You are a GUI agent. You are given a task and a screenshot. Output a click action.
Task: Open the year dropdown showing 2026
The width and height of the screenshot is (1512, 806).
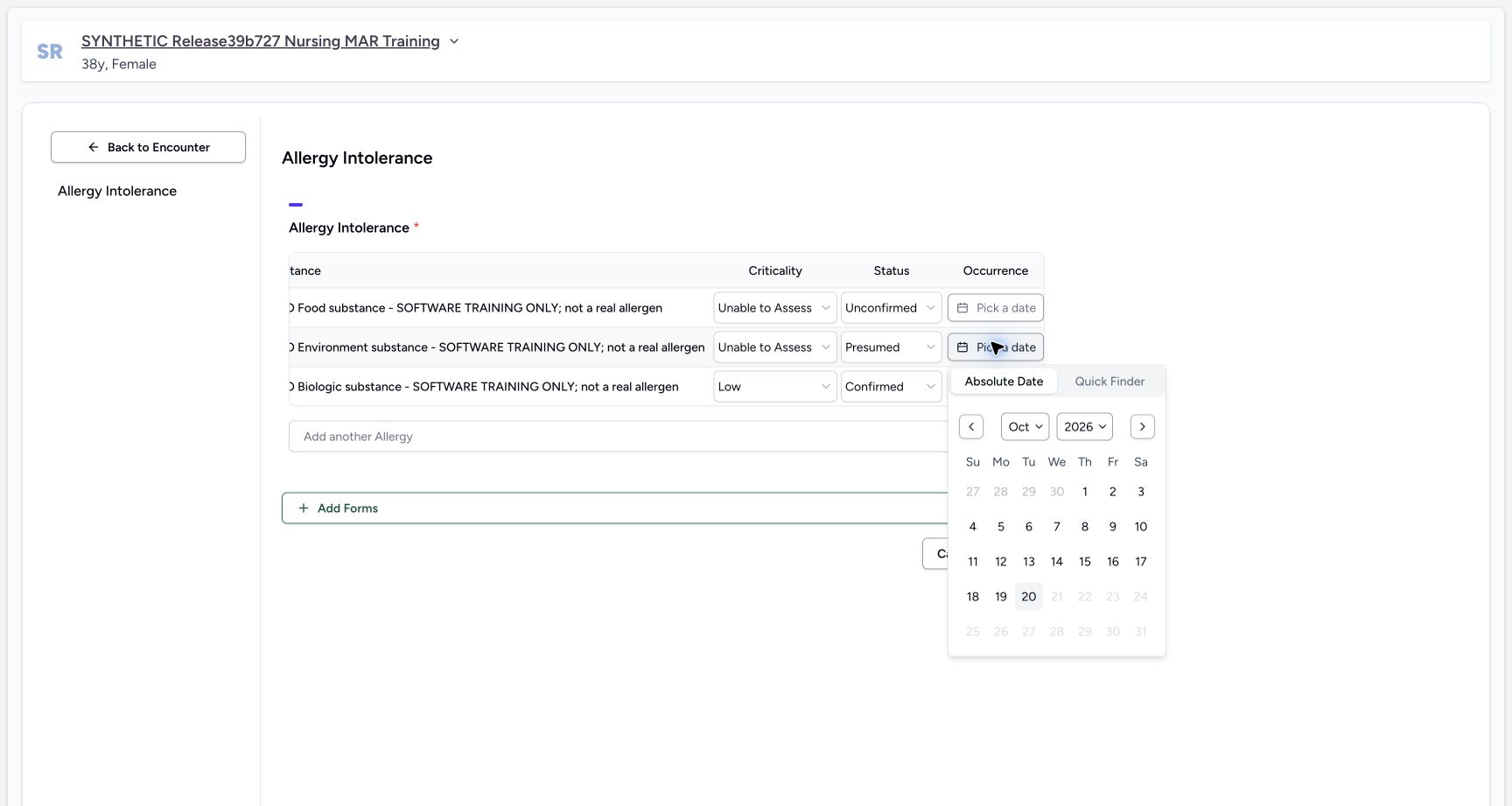point(1085,427)
